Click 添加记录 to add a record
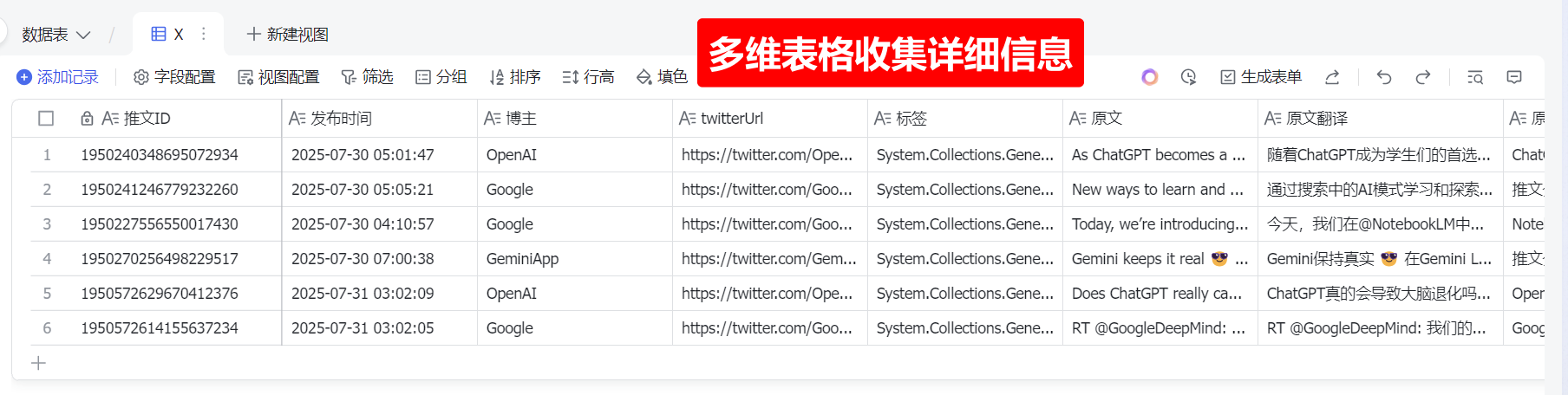This screenshot has height=395, width=1568. 58,77
